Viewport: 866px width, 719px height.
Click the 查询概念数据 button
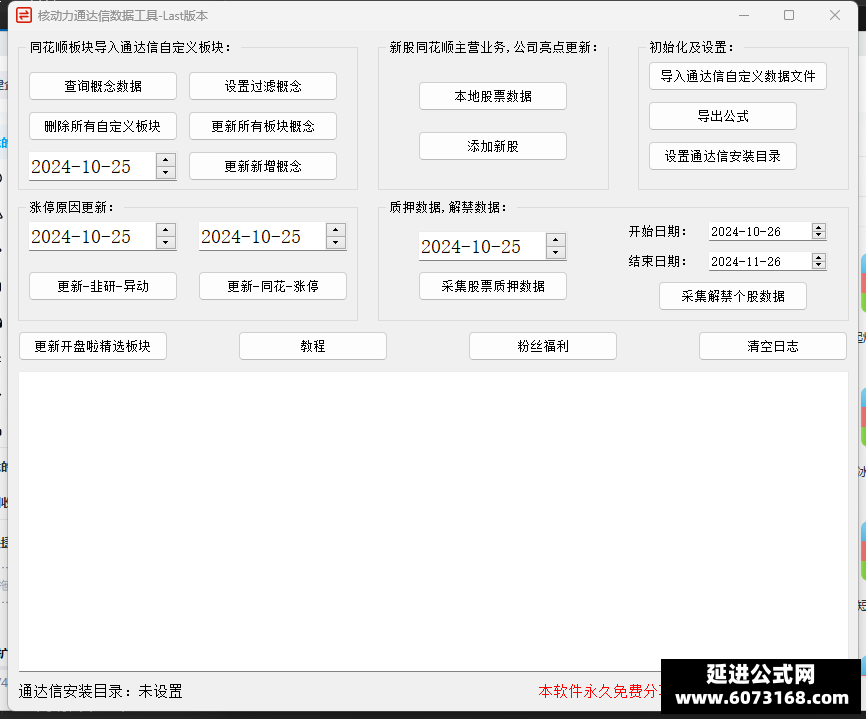[103, 86]
